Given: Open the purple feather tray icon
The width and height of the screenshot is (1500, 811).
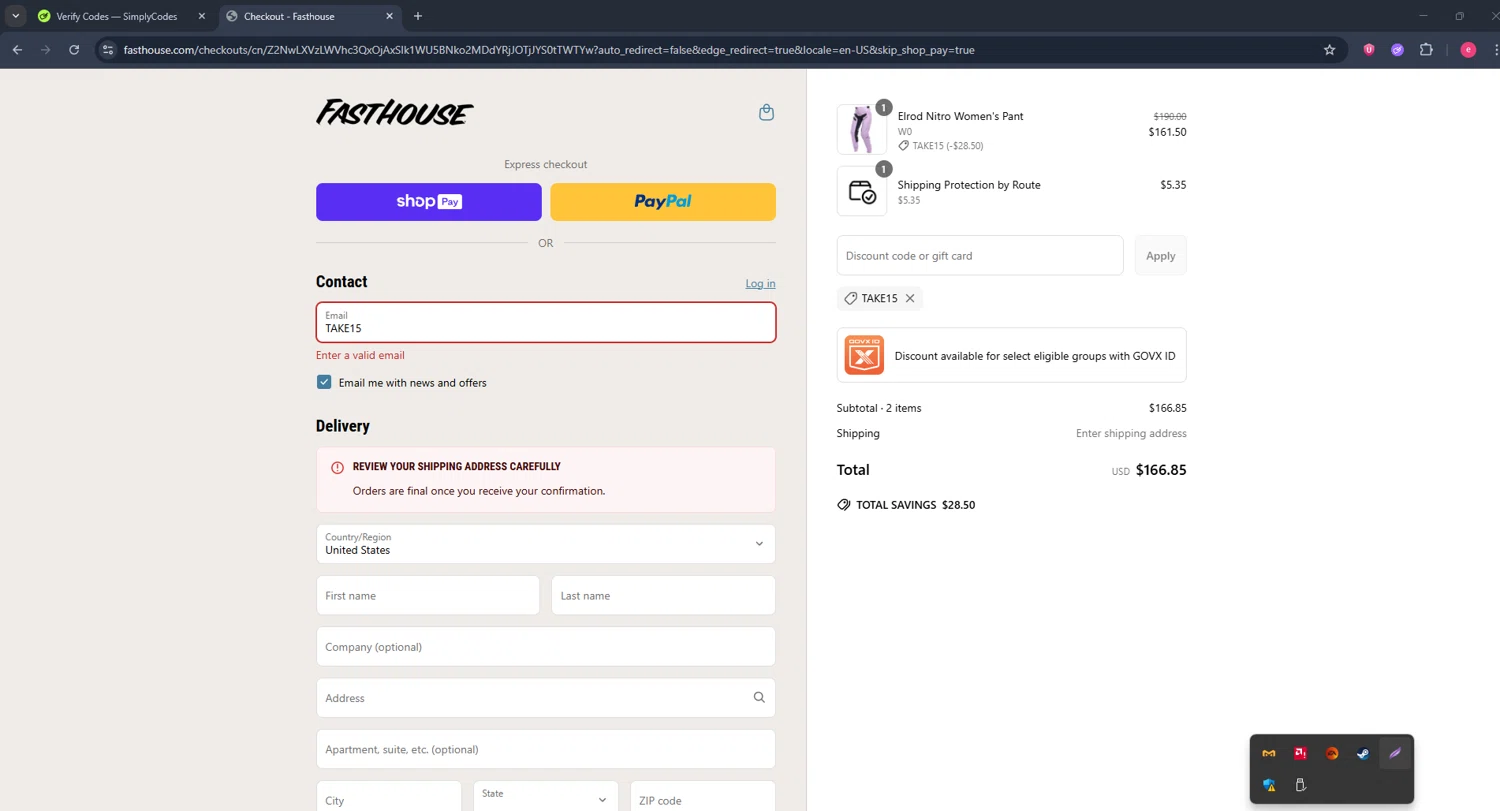Looking at the screenshot, I should click(x=1395, y=754).
